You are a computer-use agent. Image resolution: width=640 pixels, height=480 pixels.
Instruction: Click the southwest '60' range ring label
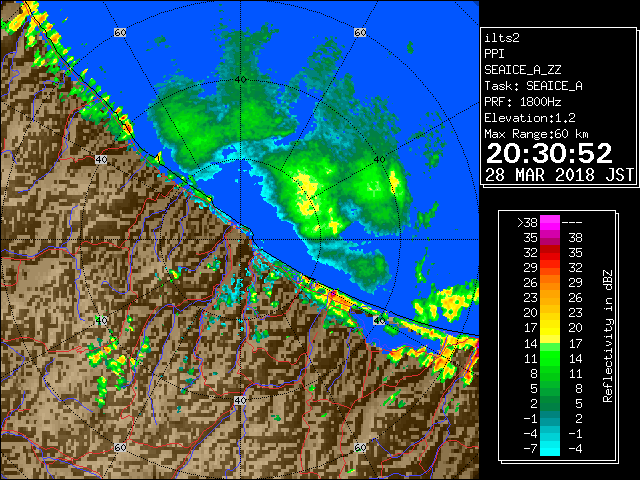(x=120, y=447)
